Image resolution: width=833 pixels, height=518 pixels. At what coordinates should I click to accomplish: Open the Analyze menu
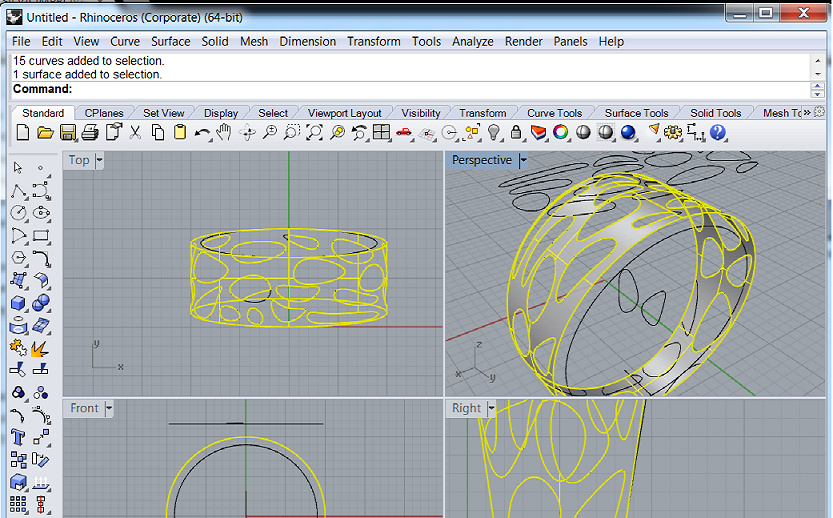pos(473,41)
